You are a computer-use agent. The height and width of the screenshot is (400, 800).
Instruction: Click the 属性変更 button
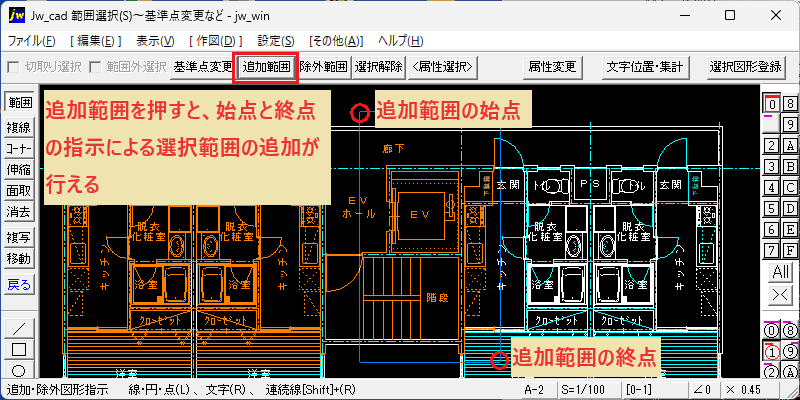tap(553, 67)
